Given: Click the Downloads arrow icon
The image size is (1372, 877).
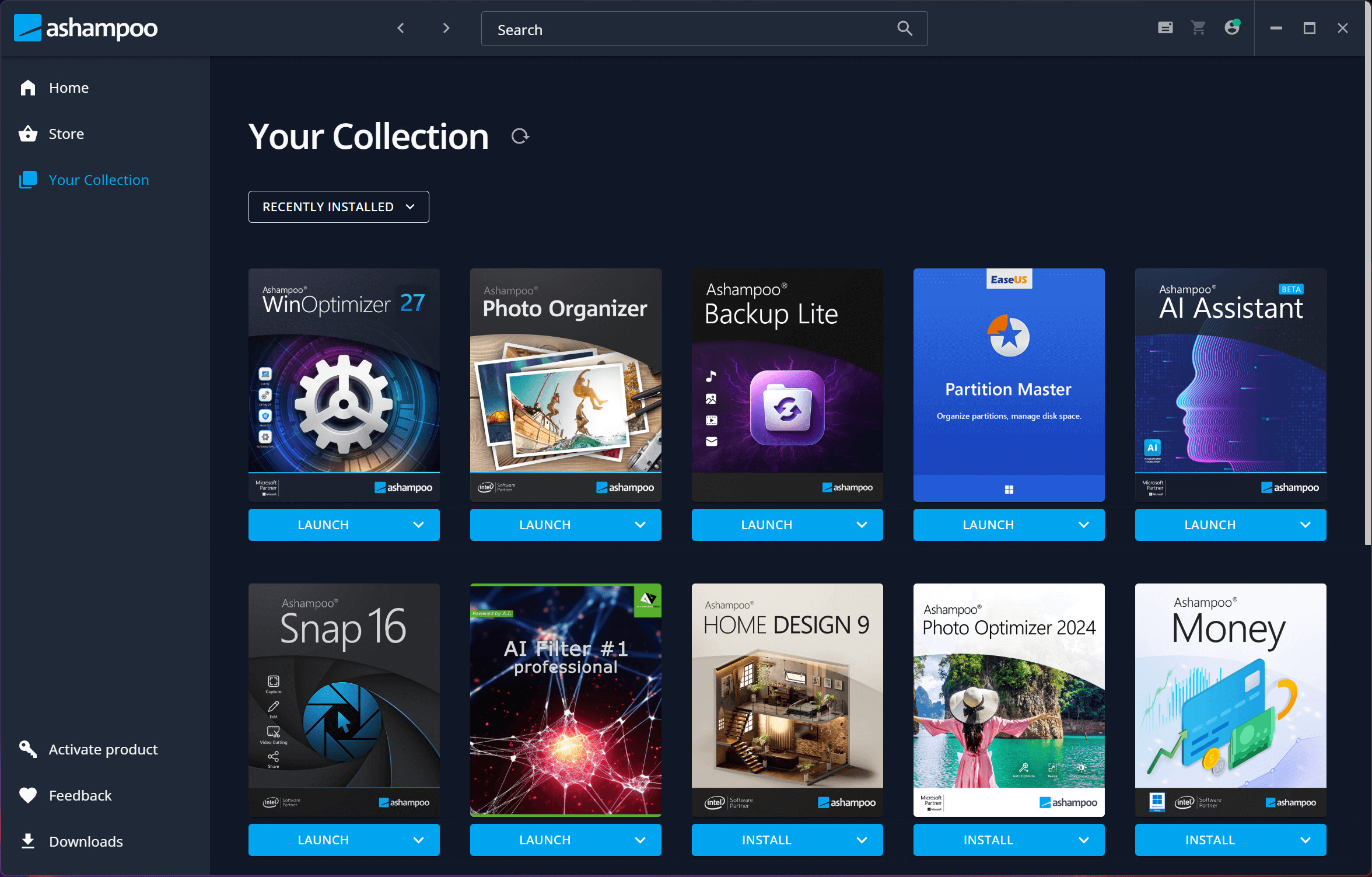Looking at the screenshot, I should [x=28, y=841].
